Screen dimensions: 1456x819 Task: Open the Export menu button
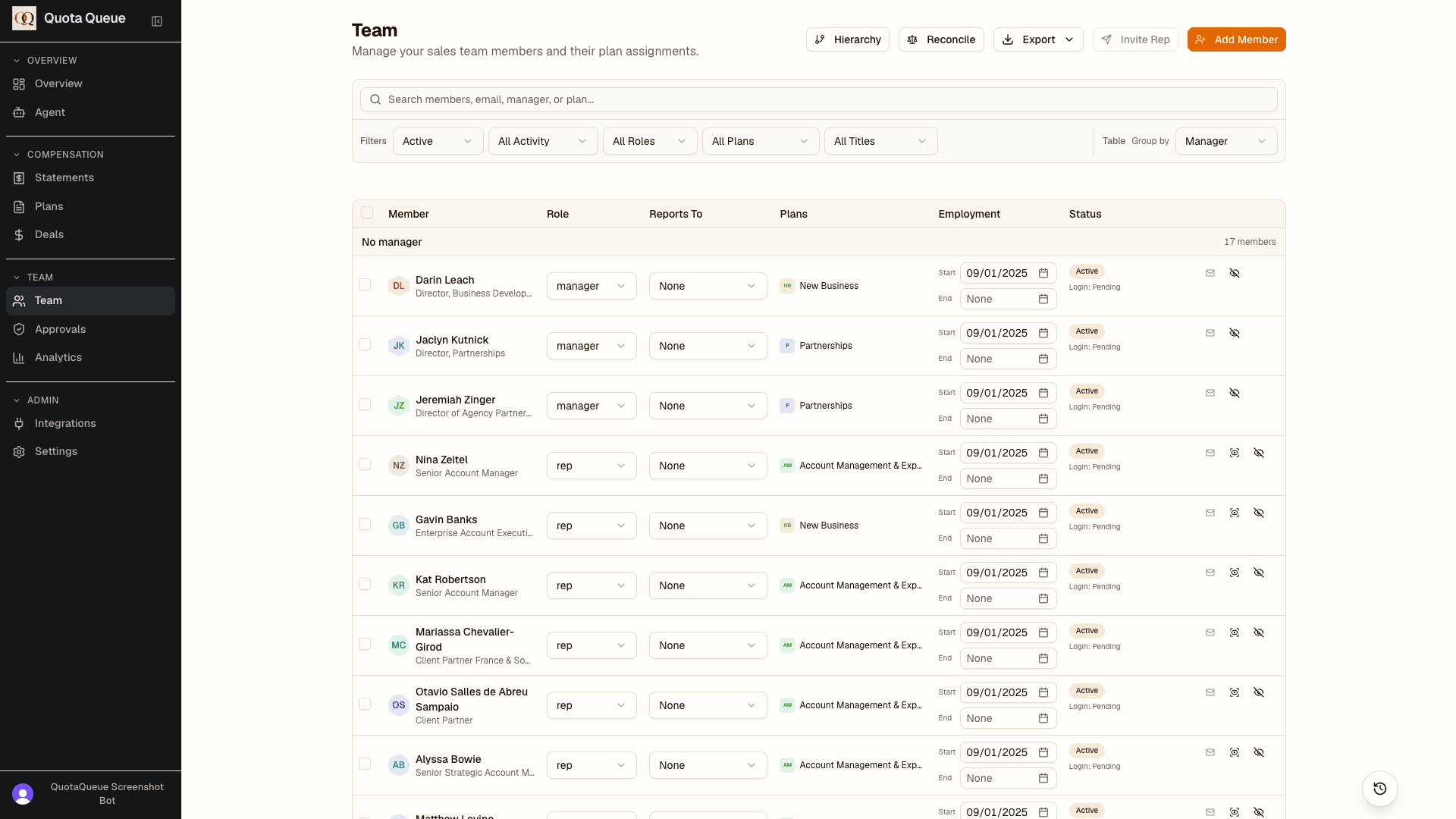tap(1038, 39)
